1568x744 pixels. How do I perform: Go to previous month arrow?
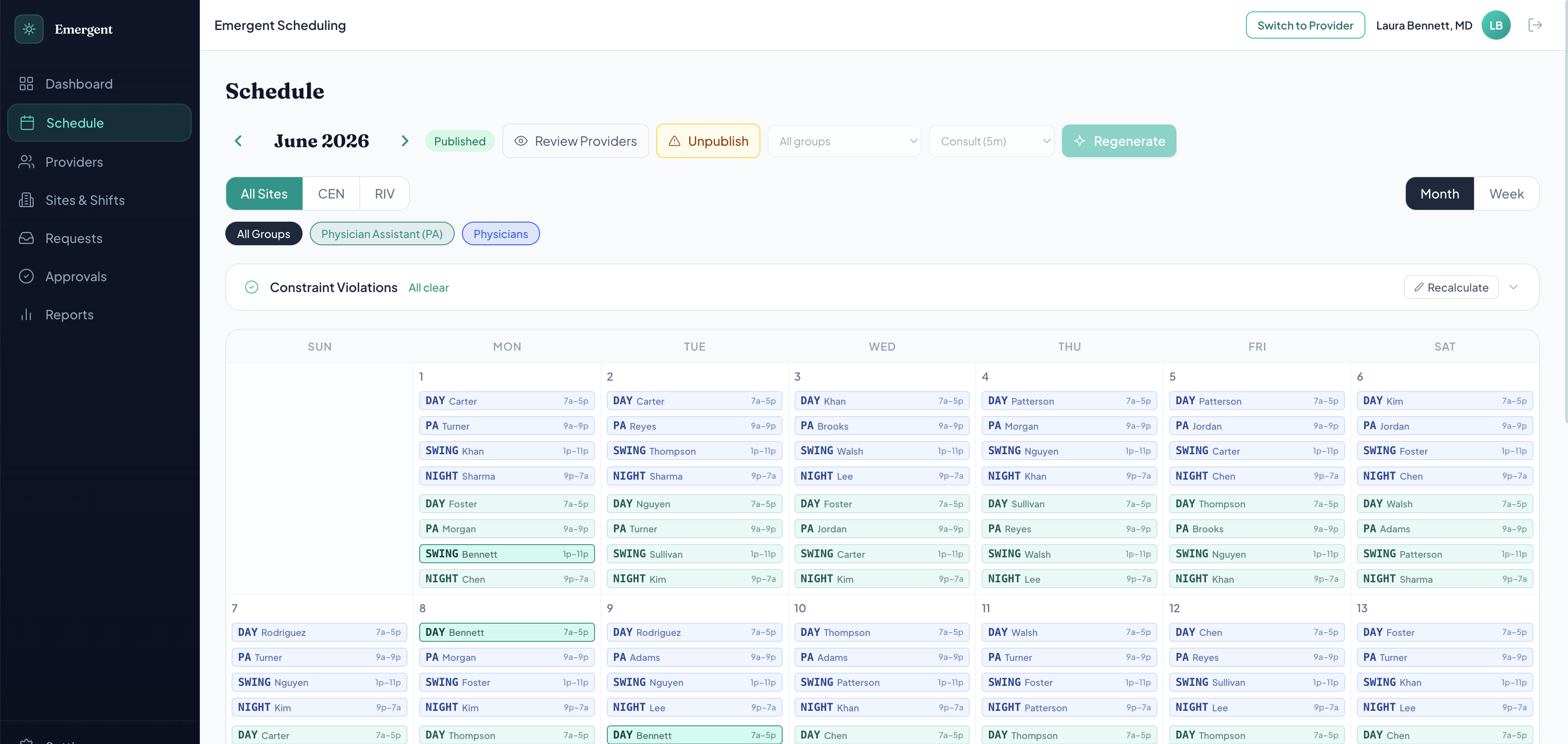pyautogui.click(x=238, y=141)
